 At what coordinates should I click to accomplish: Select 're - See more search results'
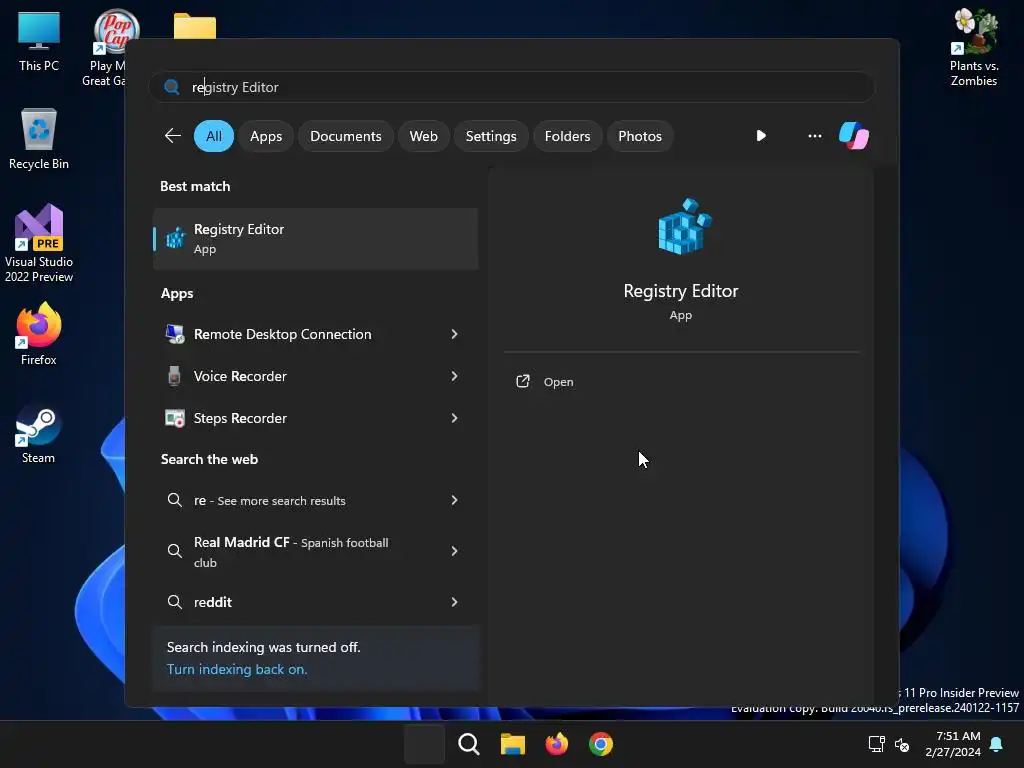(x=269, y=500)
